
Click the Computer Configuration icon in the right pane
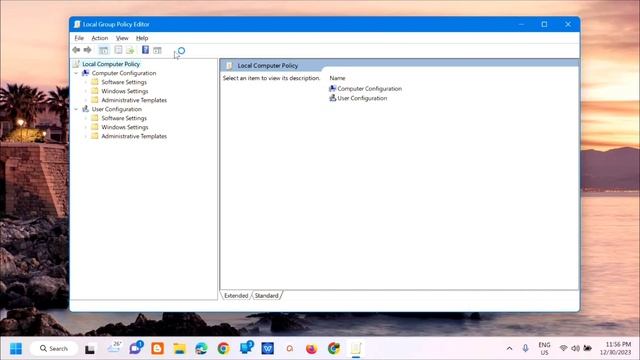[x=332, y=89]
